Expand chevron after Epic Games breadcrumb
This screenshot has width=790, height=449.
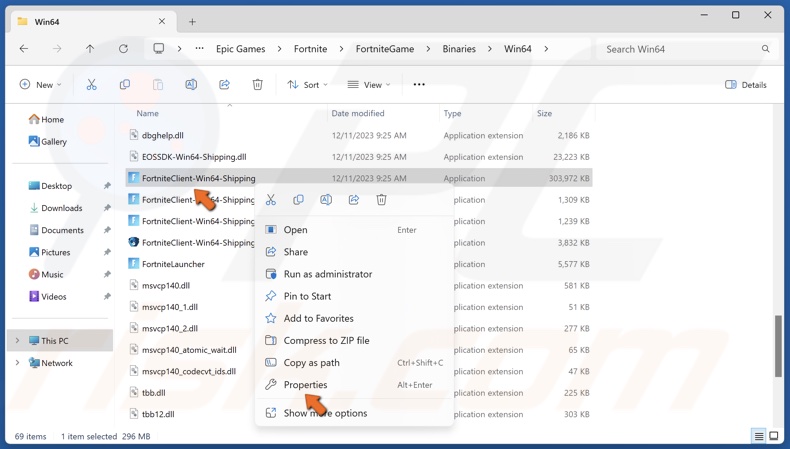click(x=280, y=49)
